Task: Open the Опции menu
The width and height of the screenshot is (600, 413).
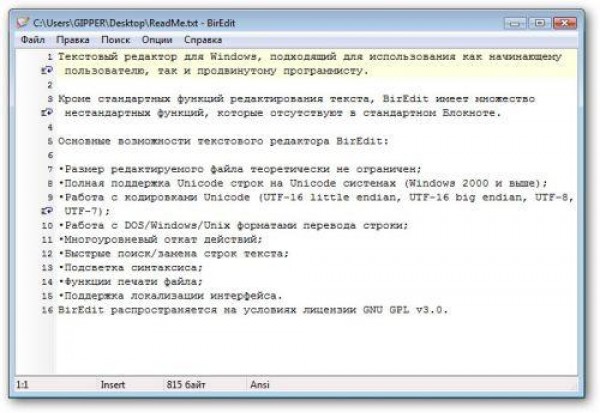Action: [157, 40]
